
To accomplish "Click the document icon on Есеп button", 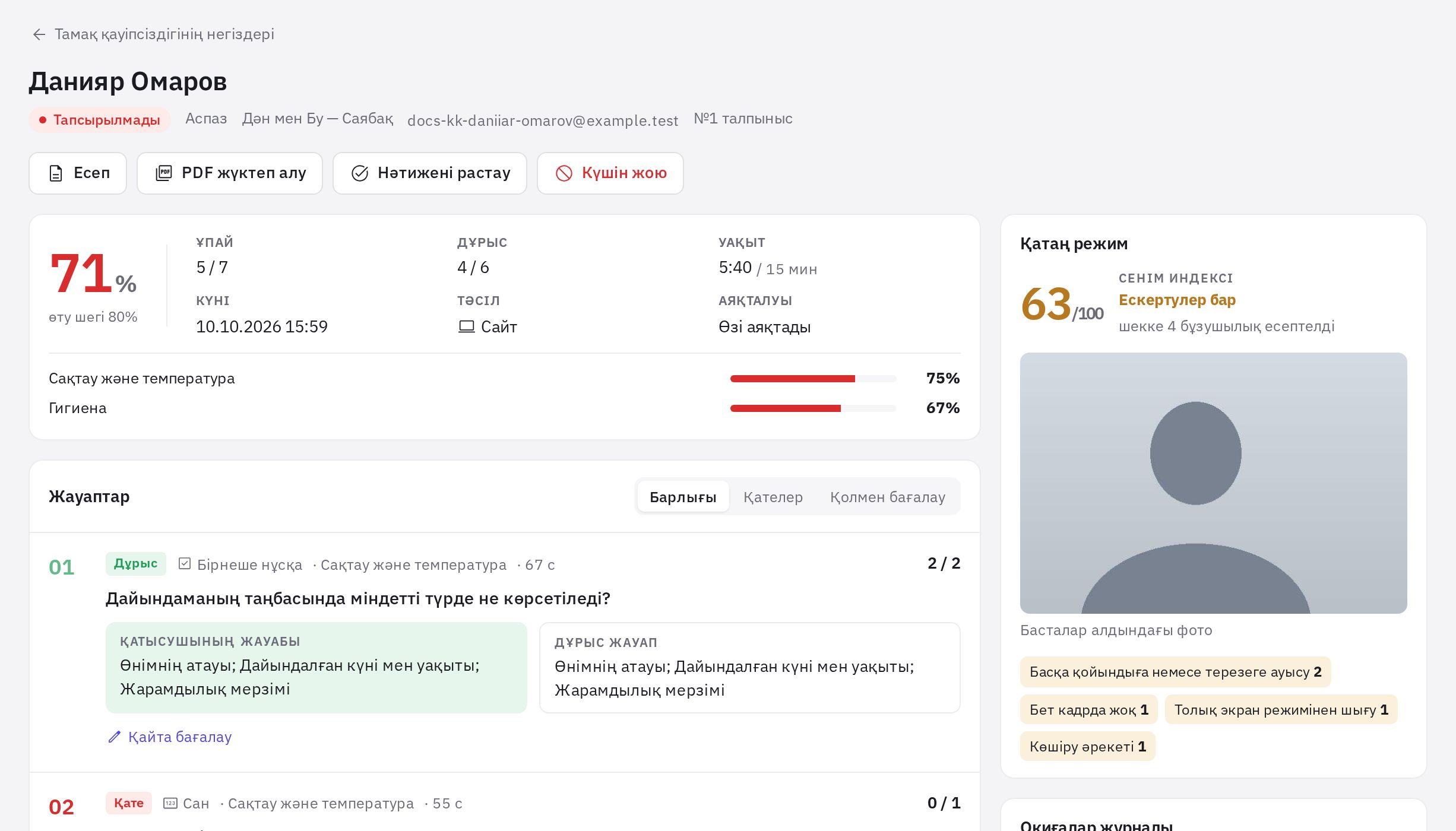I will [56, 173].
